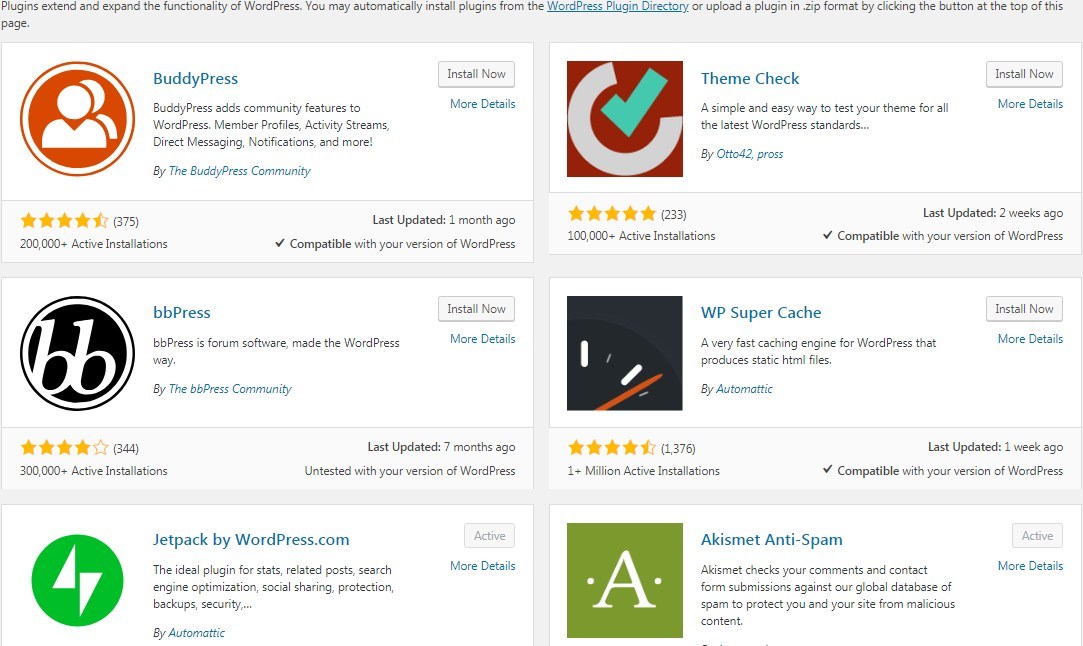Click the Akismet Anti-Spam letter icon

625,580
